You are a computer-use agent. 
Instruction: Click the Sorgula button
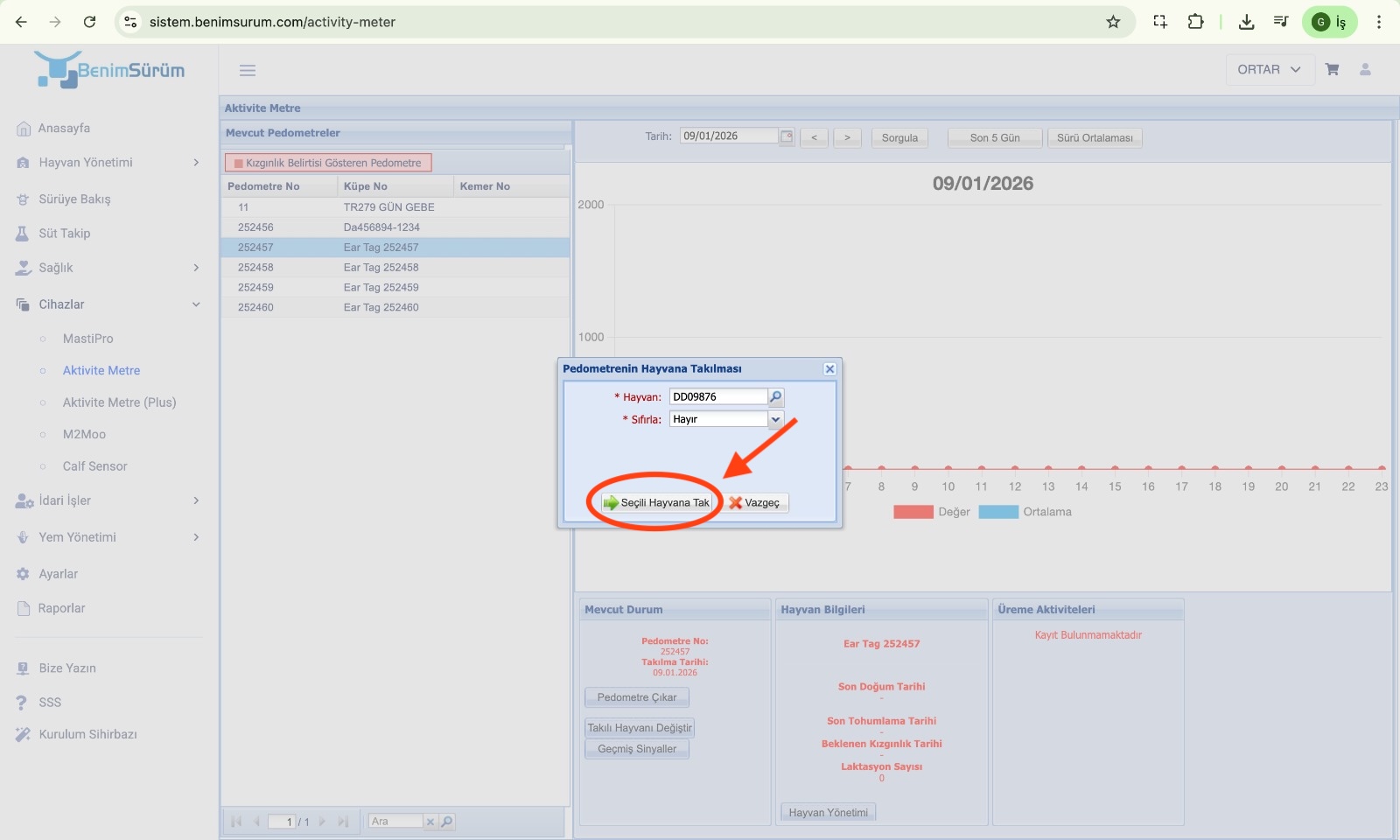[899, 137]
